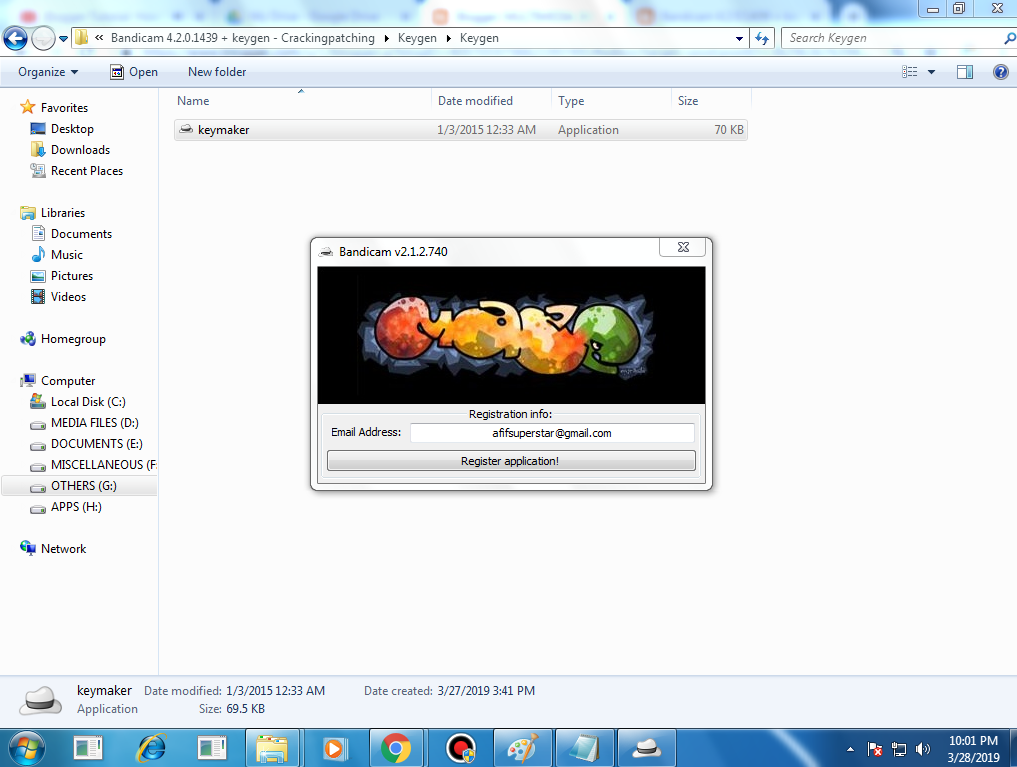The image size is (1017, 767).
Task: Click the Search Keygen input field
Action: tap(892, 38)
